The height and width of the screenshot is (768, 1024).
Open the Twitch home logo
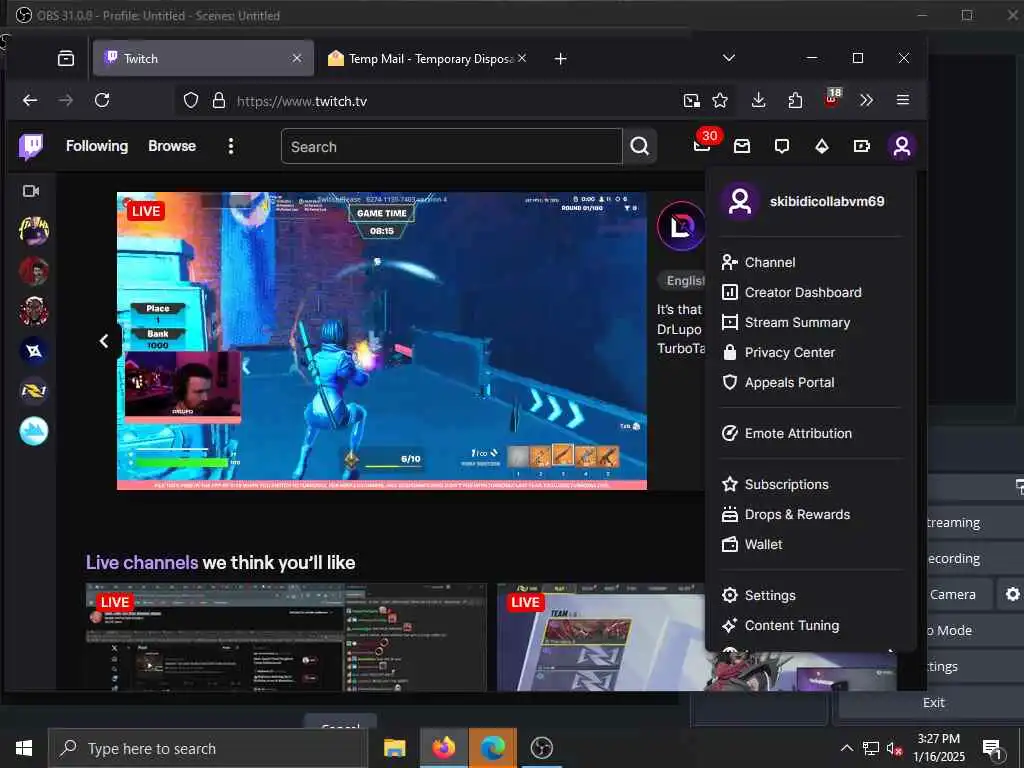(x=31, y=146)
